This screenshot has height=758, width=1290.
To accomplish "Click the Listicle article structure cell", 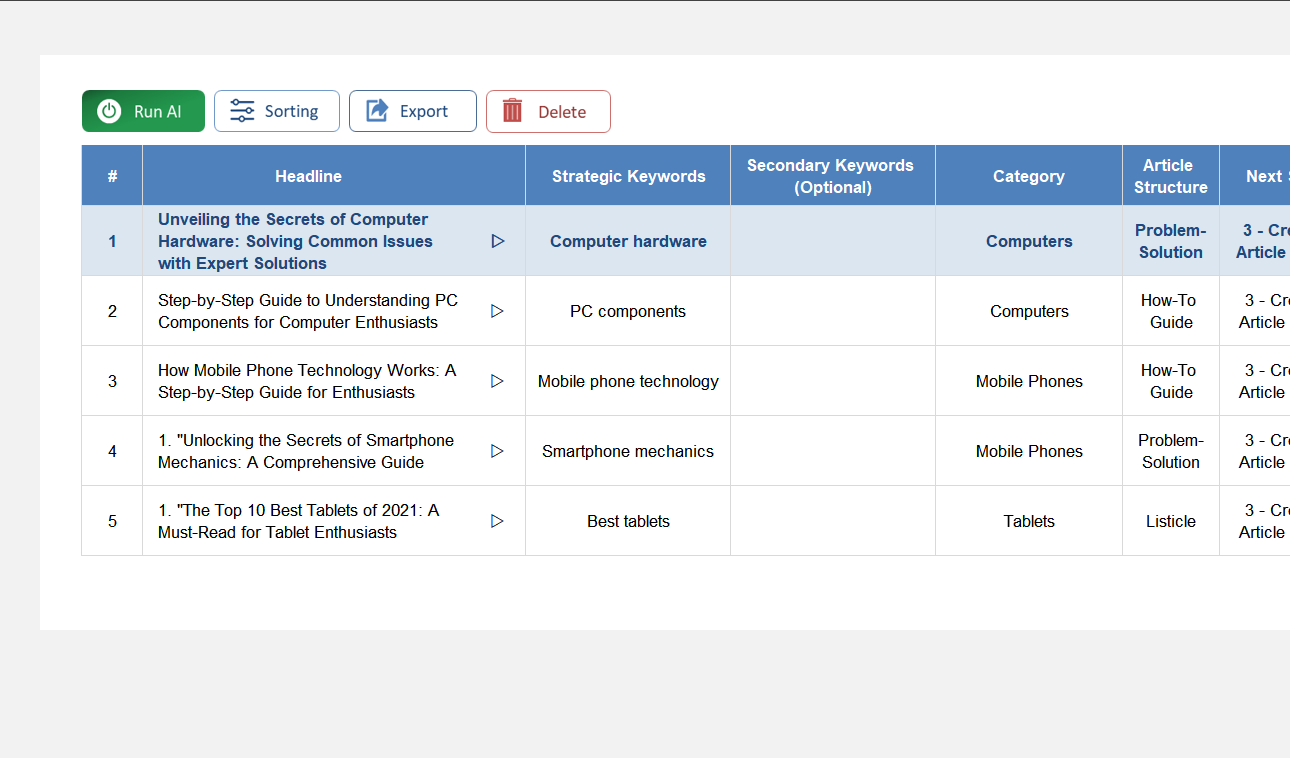I will (1170, 521).
